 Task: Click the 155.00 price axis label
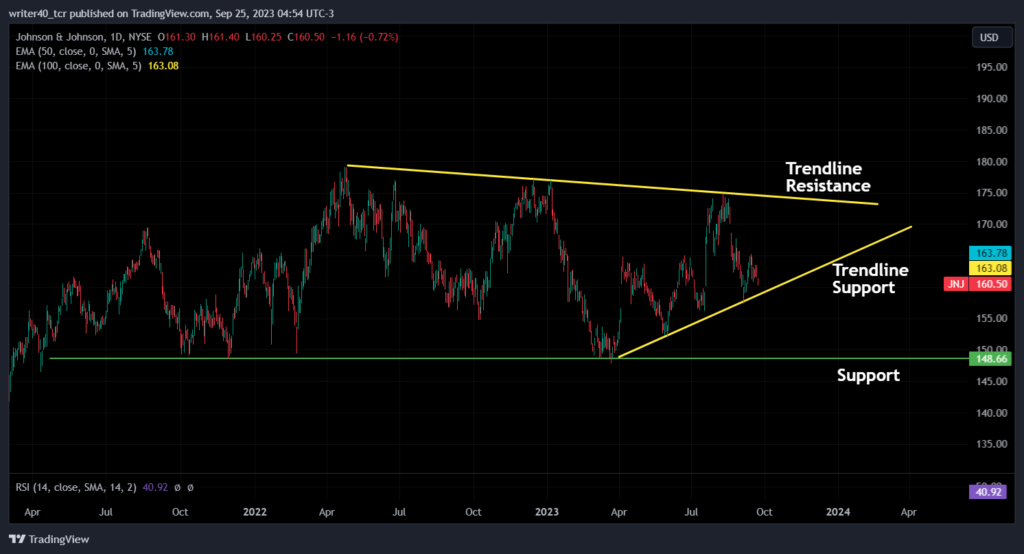point(991,318)
